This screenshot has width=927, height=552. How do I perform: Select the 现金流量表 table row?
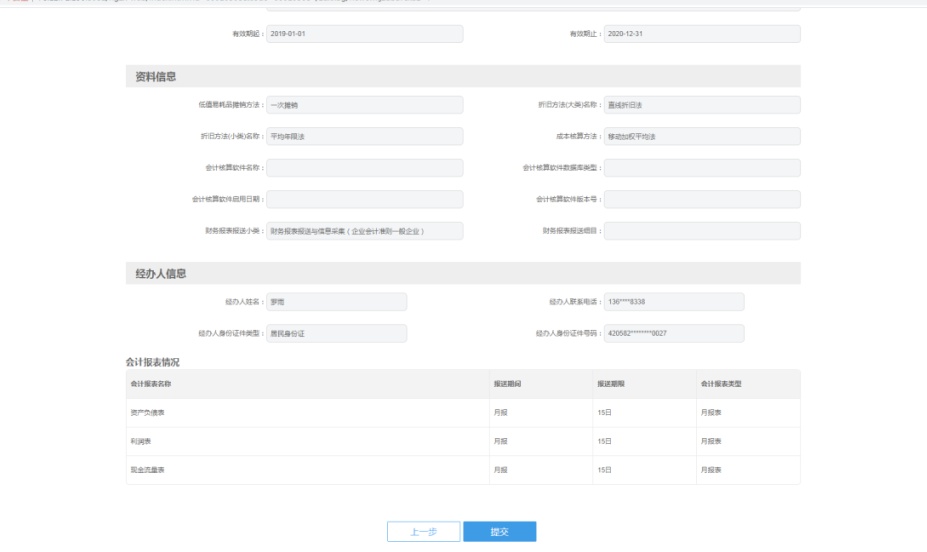pyautogui.click(x=463, y=469)
